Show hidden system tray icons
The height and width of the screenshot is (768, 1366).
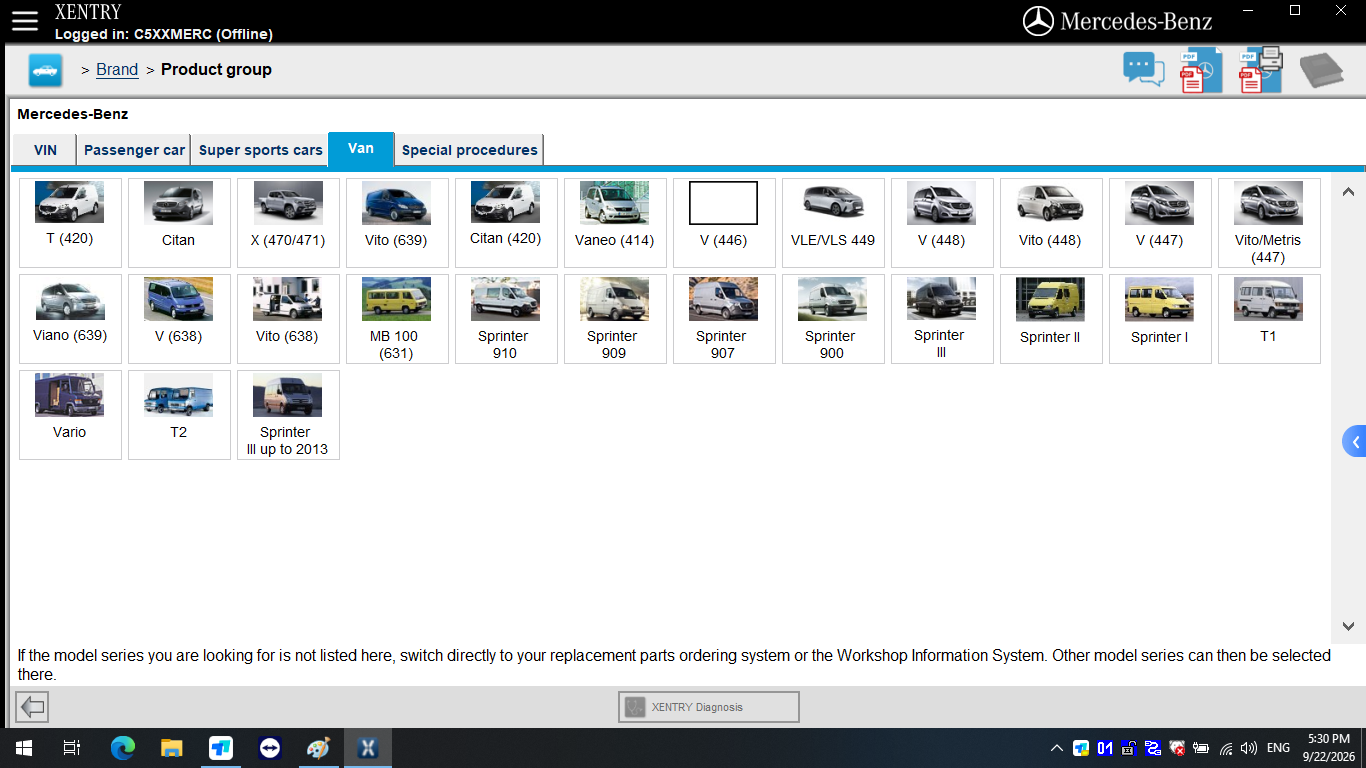[1057, 748]
